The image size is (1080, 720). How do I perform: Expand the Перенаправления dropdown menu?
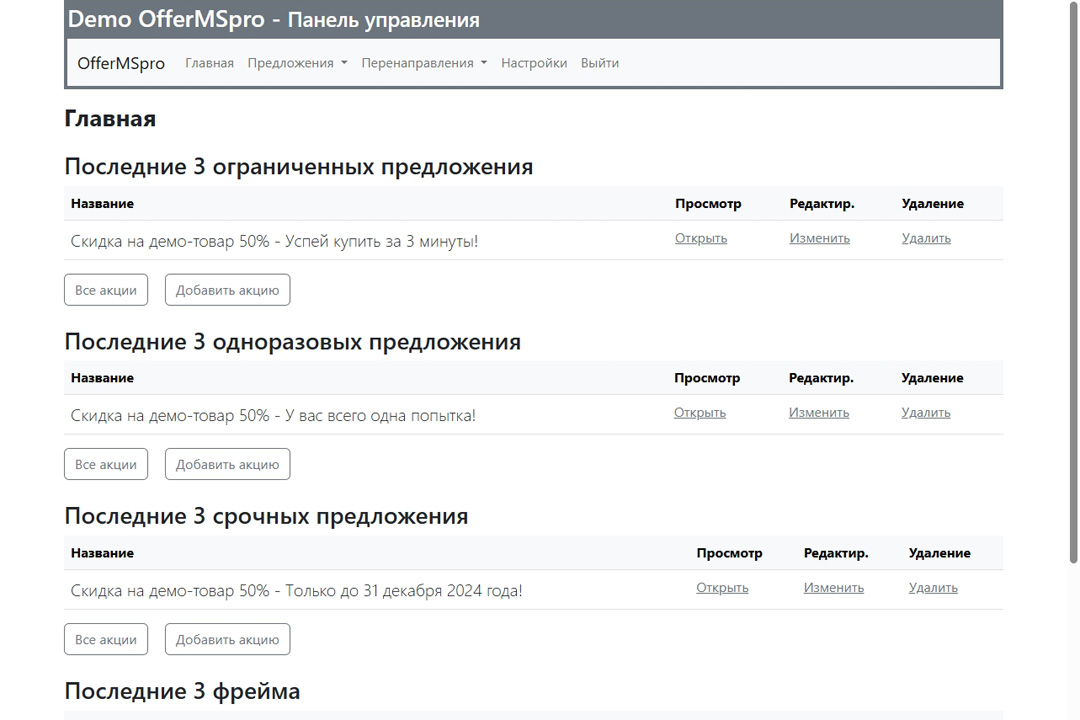424,63
